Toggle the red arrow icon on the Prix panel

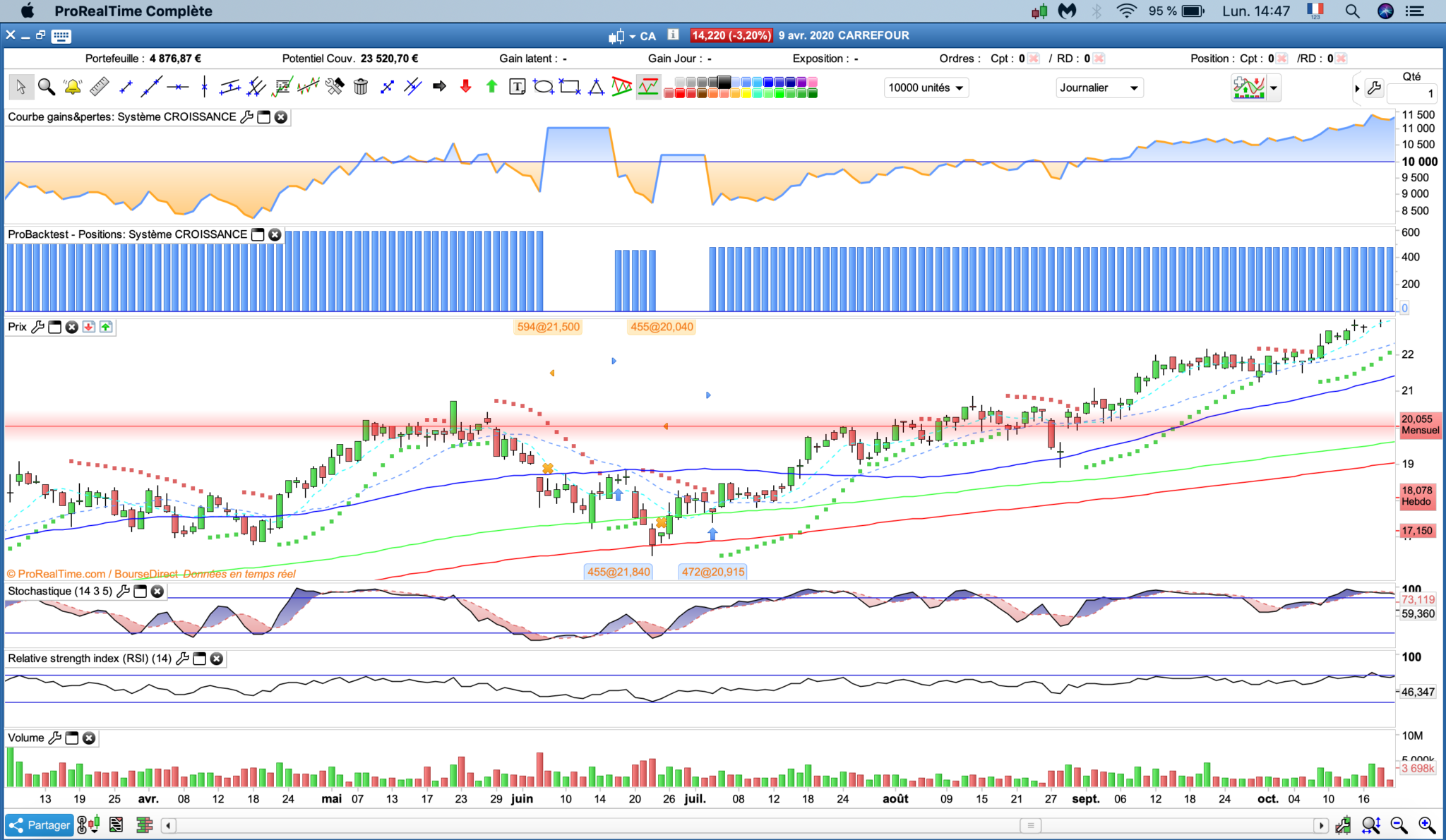(89, 327)
